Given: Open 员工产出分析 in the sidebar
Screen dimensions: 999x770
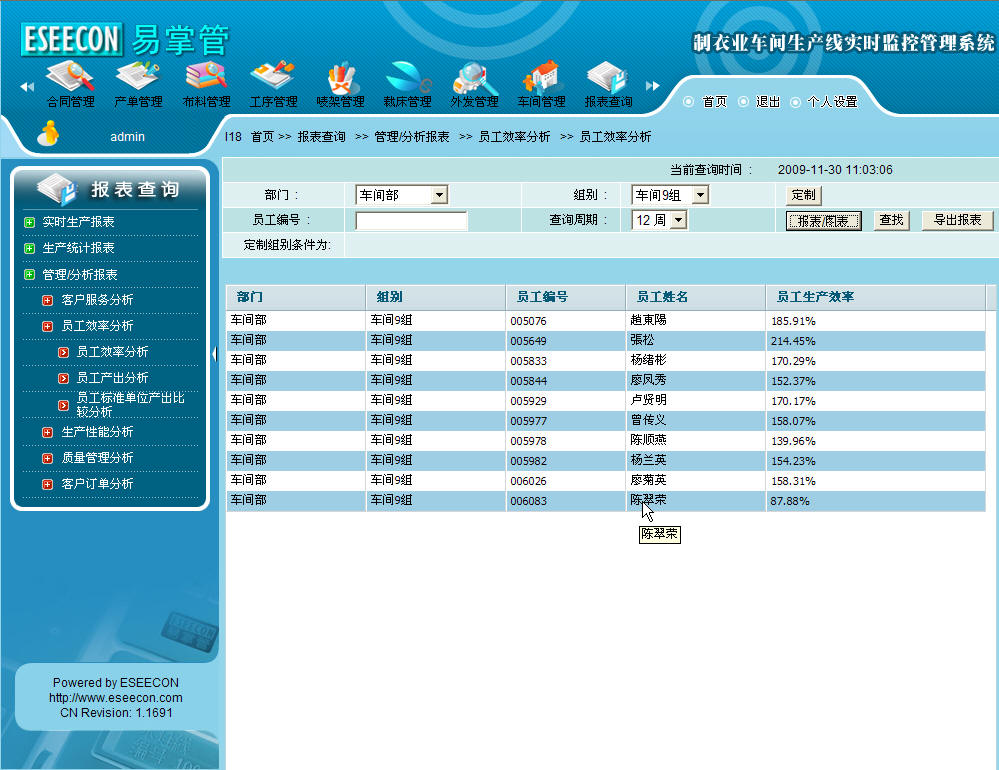Looking at the screenshot, I should 112,378.
